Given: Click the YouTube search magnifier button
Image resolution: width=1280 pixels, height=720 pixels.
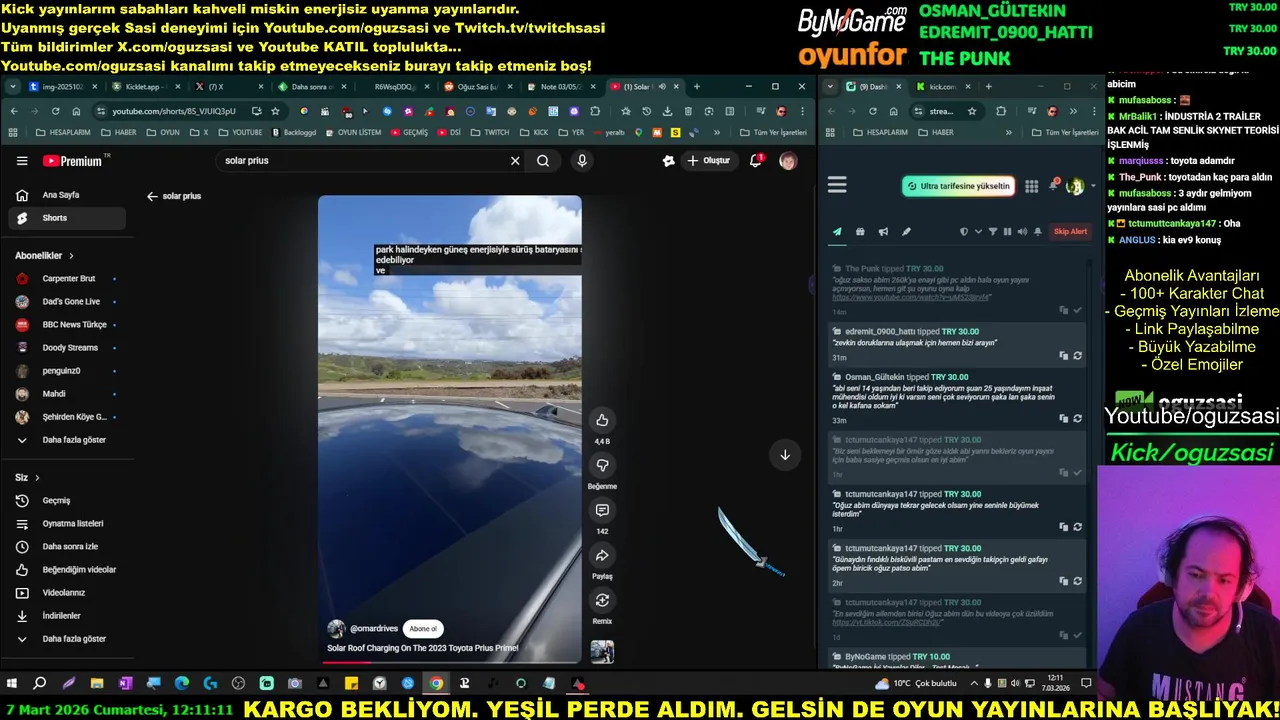Looking at the screenshot, I should pos(543,161).
